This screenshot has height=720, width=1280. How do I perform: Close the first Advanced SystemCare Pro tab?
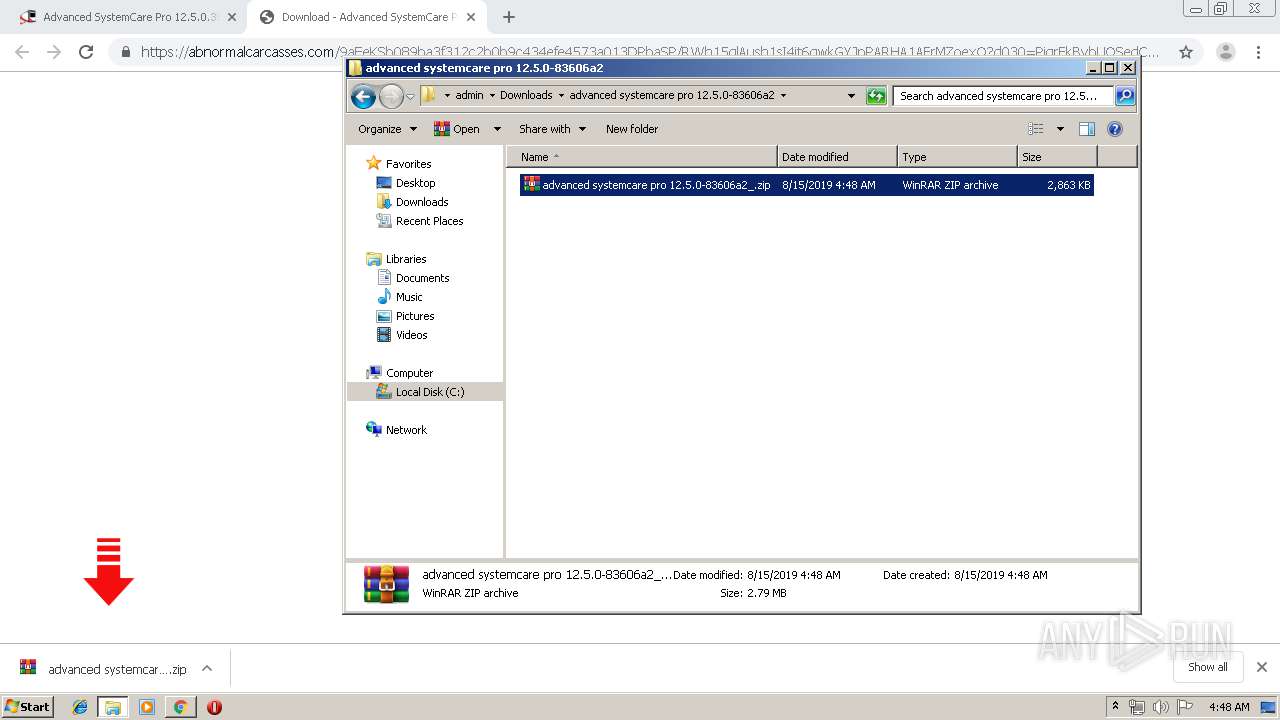click(232, 17)
